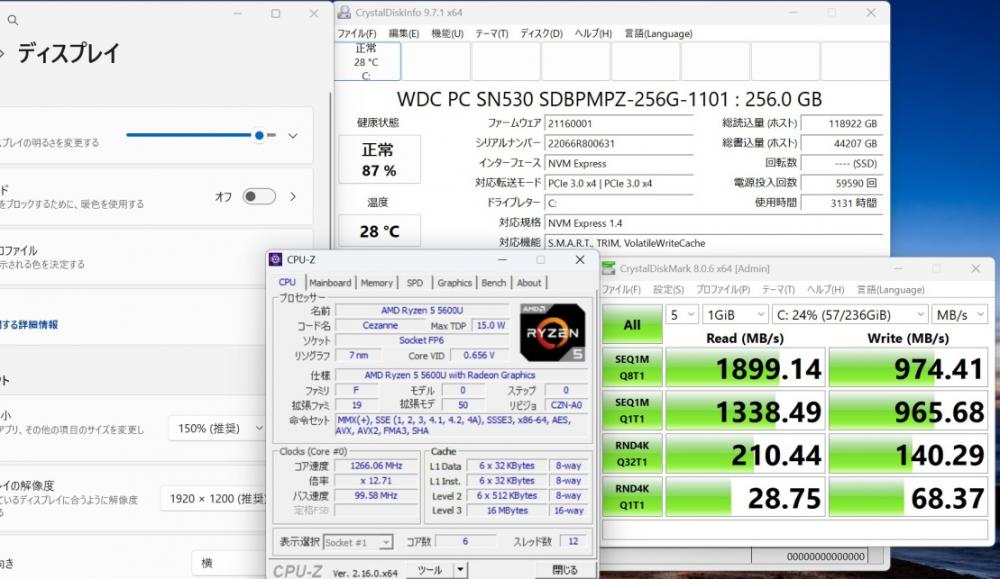Click the power on count value 59590 回

pos(842,183)
